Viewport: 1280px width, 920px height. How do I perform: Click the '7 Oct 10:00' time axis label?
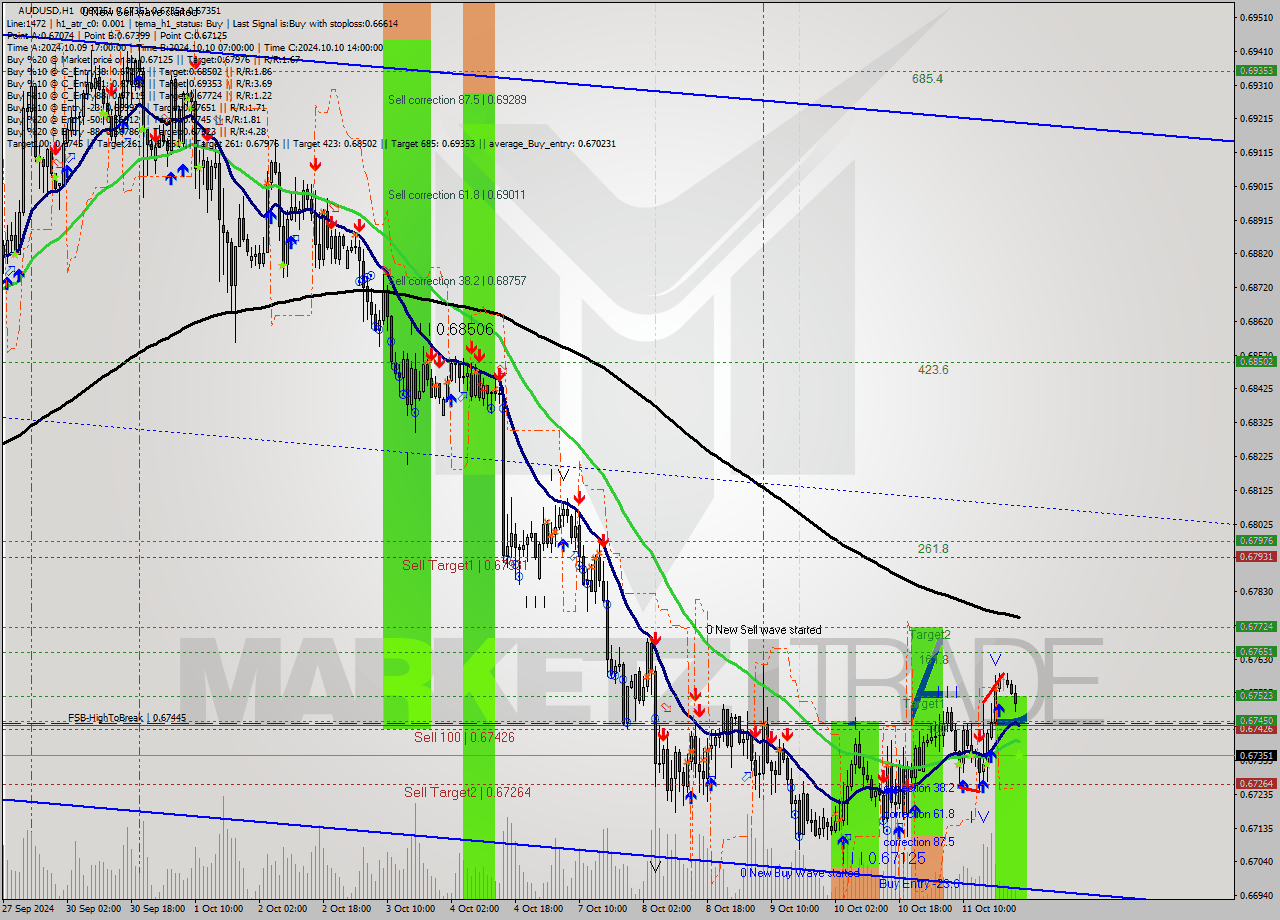604,909
